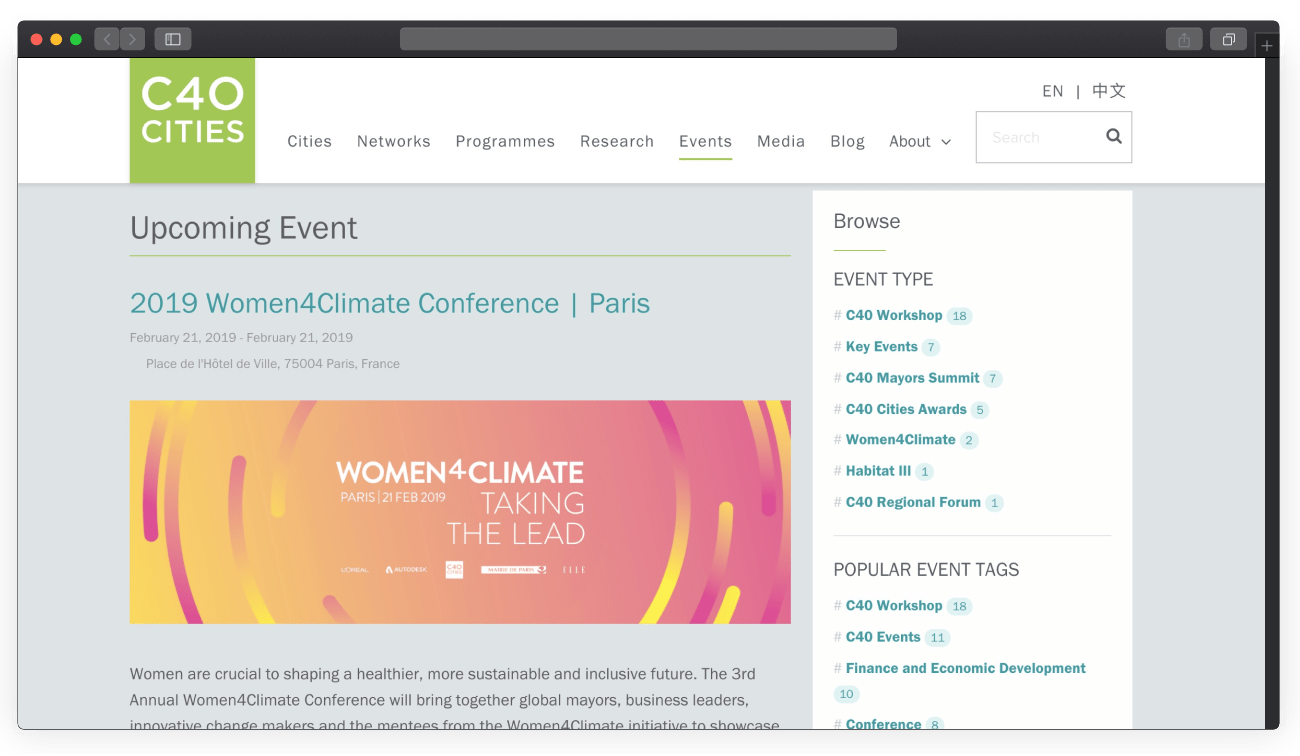1300x756 pixels.
Task: Show all tabs overview button
Action: pyautogui.click(x=1228, y=39)
